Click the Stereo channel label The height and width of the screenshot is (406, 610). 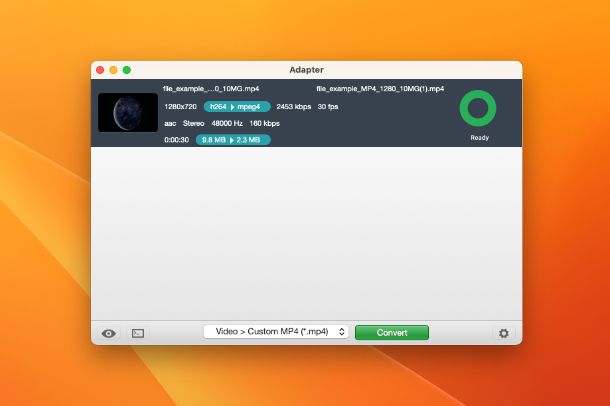coord(193,123)
